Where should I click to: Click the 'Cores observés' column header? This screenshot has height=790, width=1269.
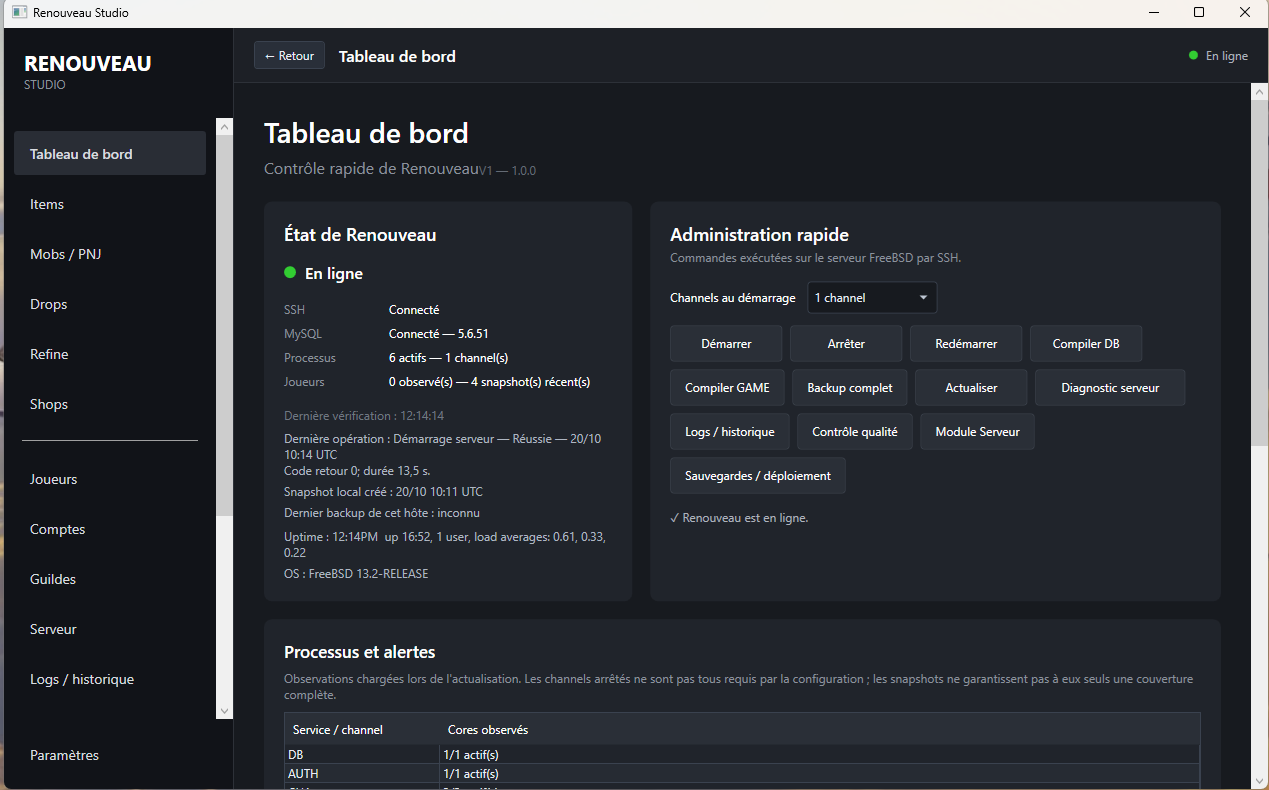(819, 729)
